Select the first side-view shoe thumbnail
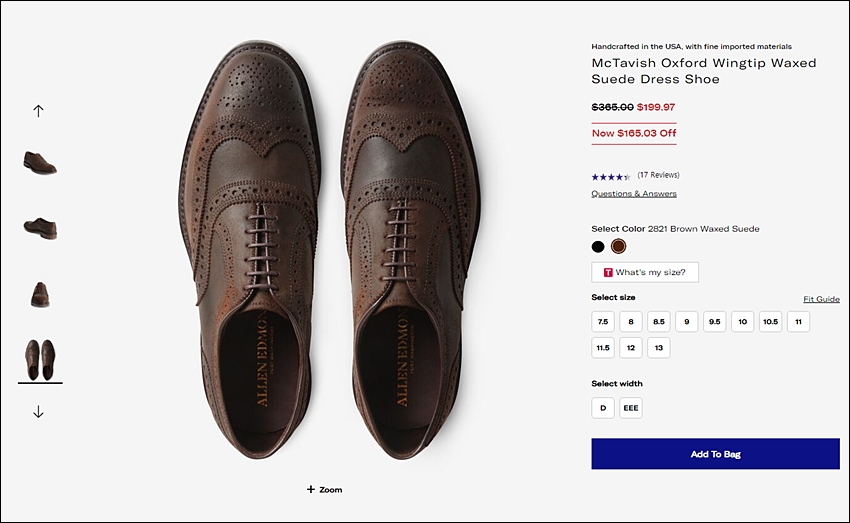This screenshot has height=523, width=850. [x=40, y=163]
